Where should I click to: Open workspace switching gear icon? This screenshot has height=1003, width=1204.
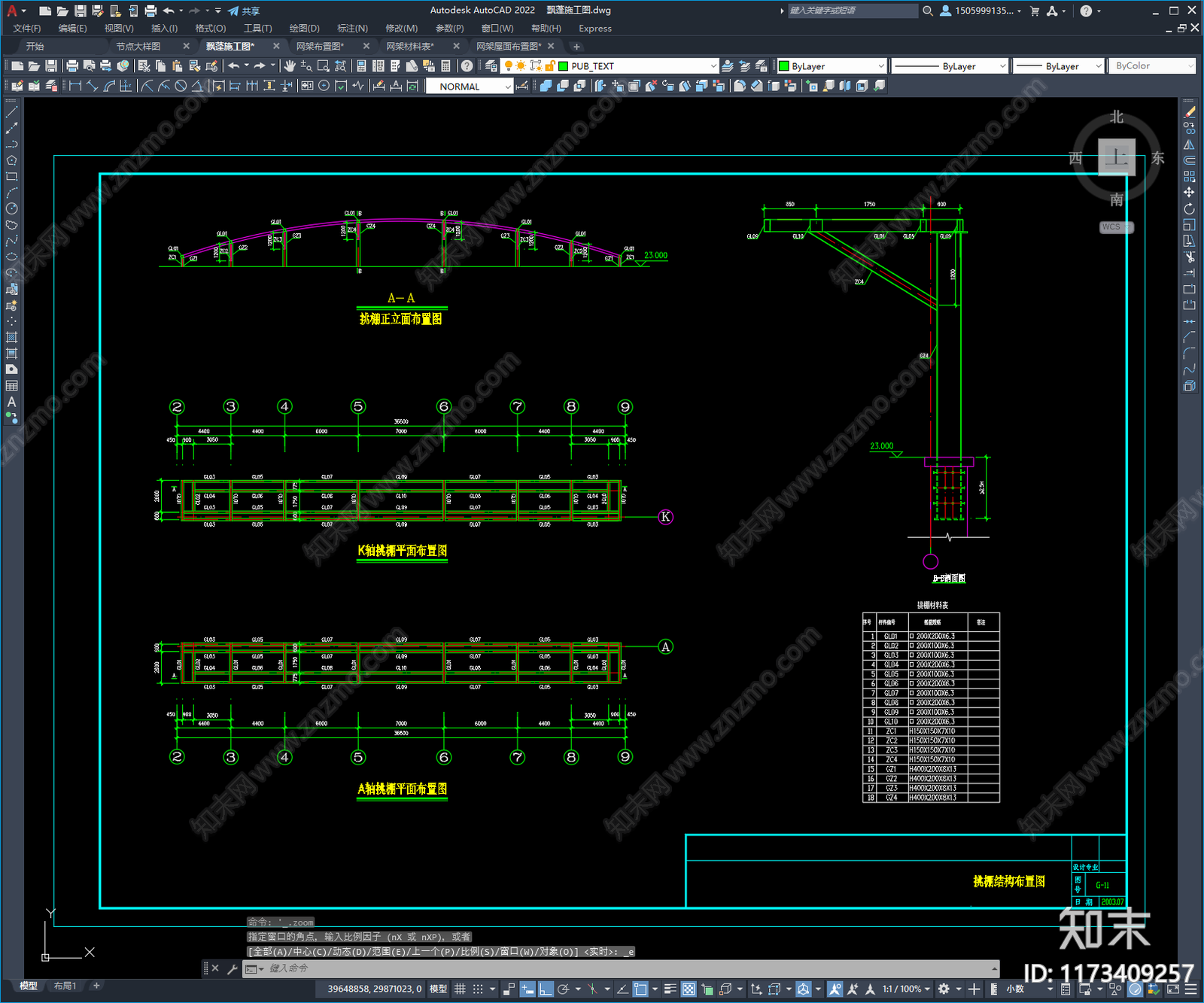click(944, 989)
